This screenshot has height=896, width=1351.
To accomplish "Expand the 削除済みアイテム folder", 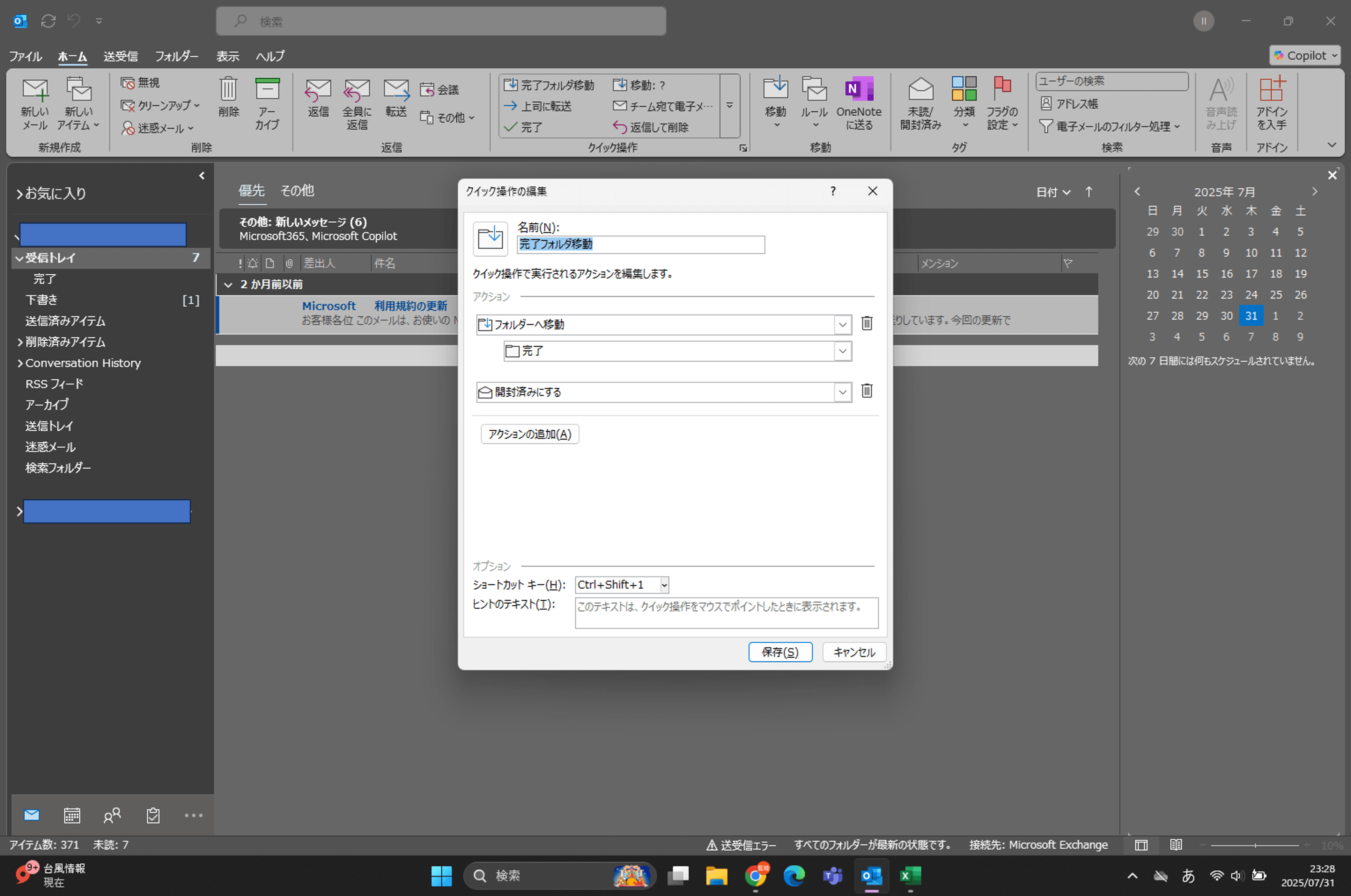I will pyautogui.click(x=20, y=342).
